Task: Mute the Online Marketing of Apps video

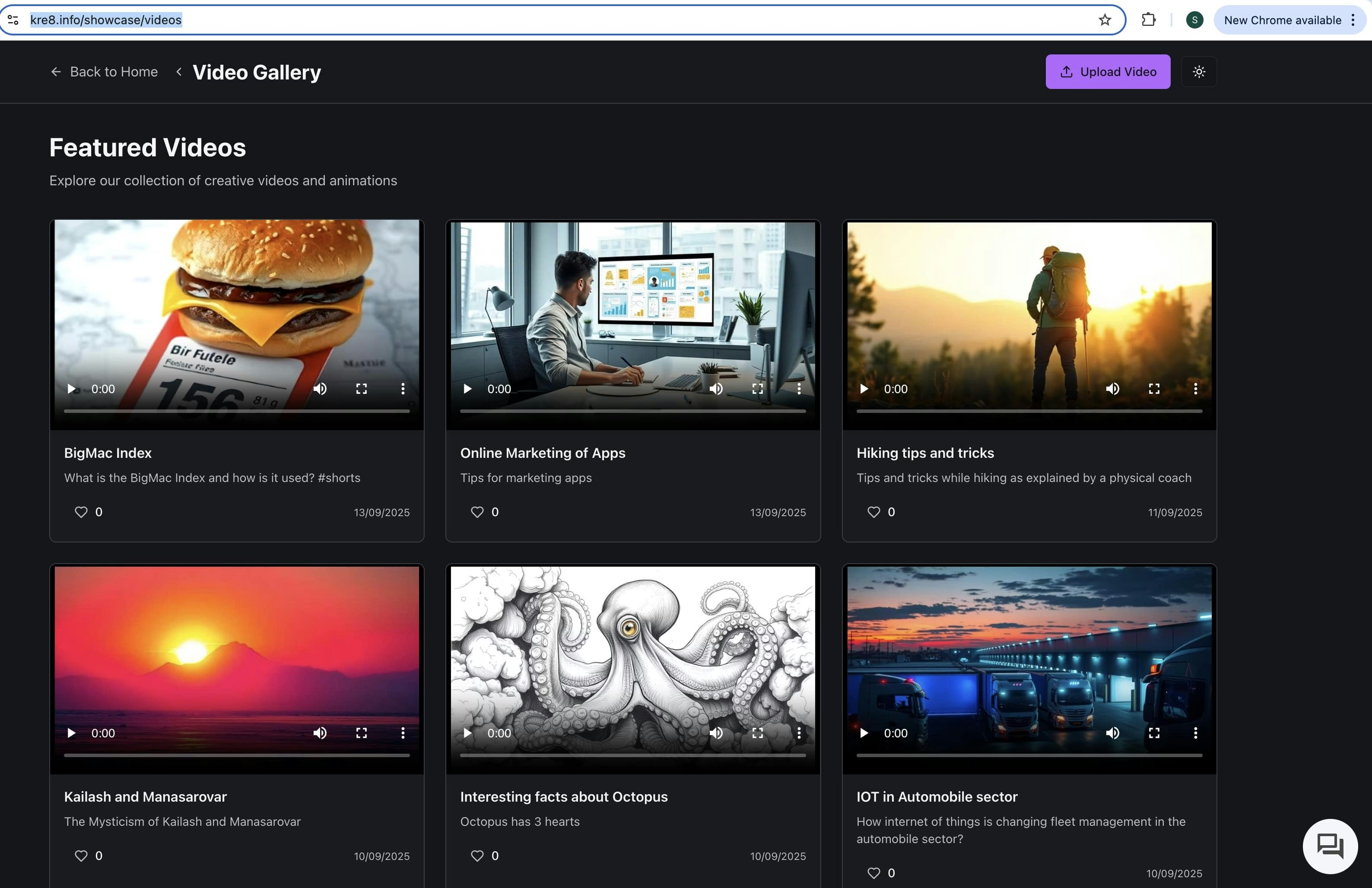Action: point(716,388)
